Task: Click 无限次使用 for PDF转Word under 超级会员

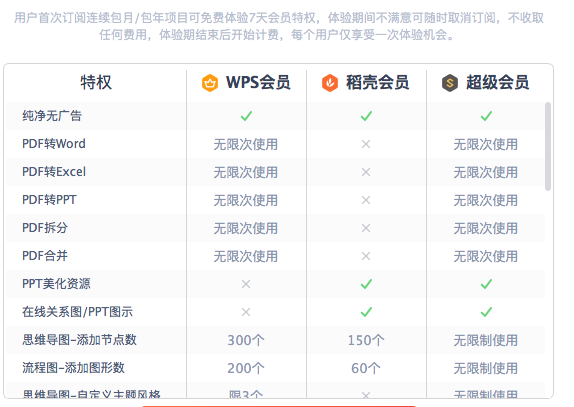Action: [x=486, y=145]
